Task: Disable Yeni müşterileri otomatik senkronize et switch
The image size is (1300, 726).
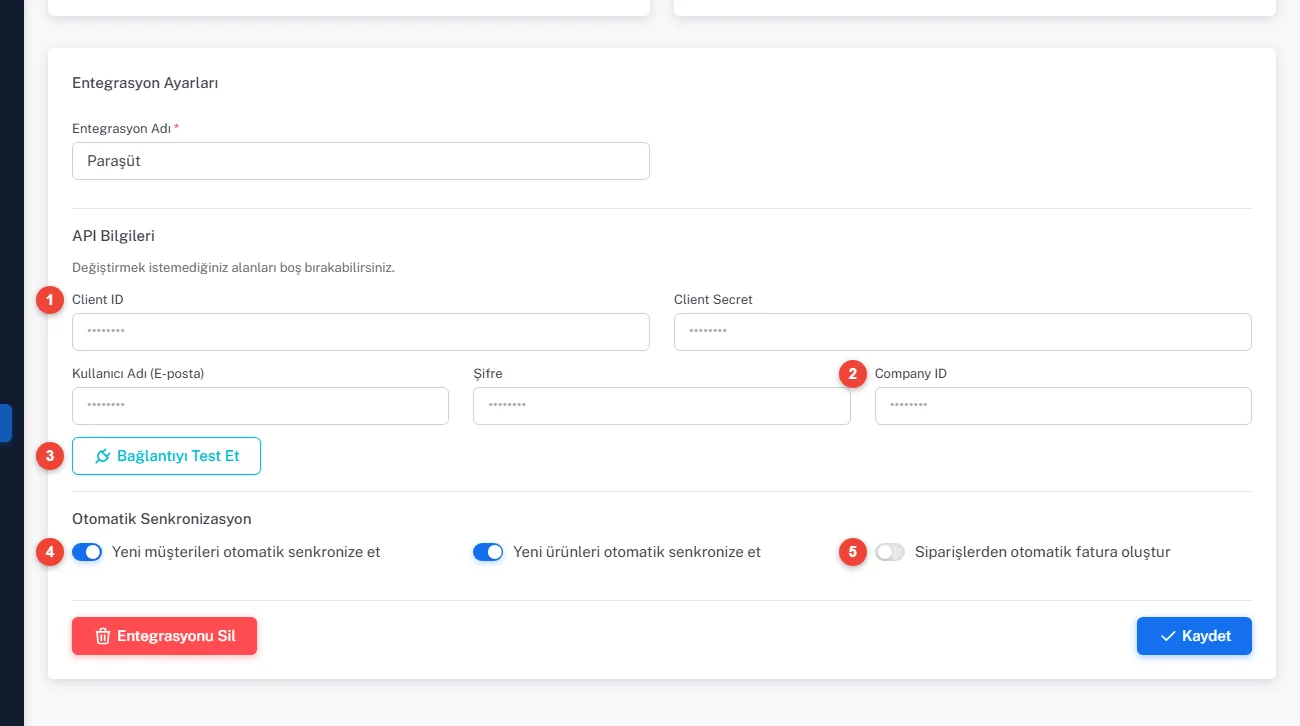Action: 87,552
